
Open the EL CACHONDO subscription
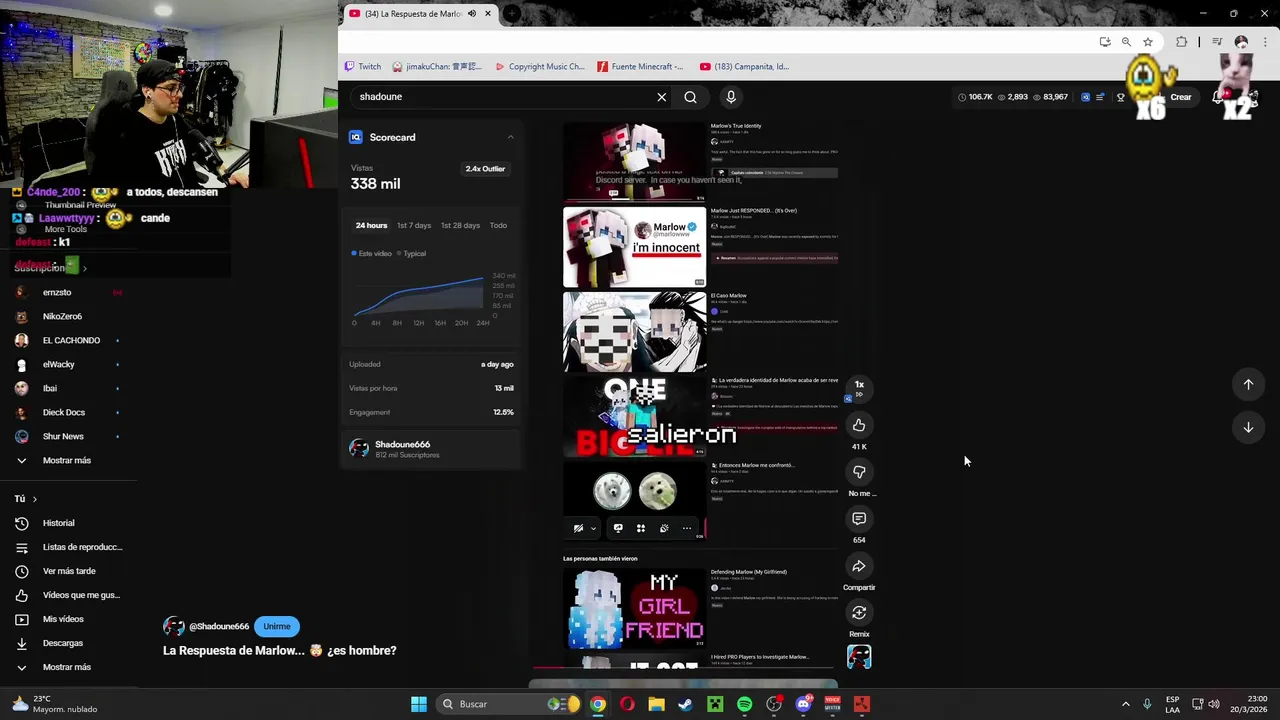(71, 341)
